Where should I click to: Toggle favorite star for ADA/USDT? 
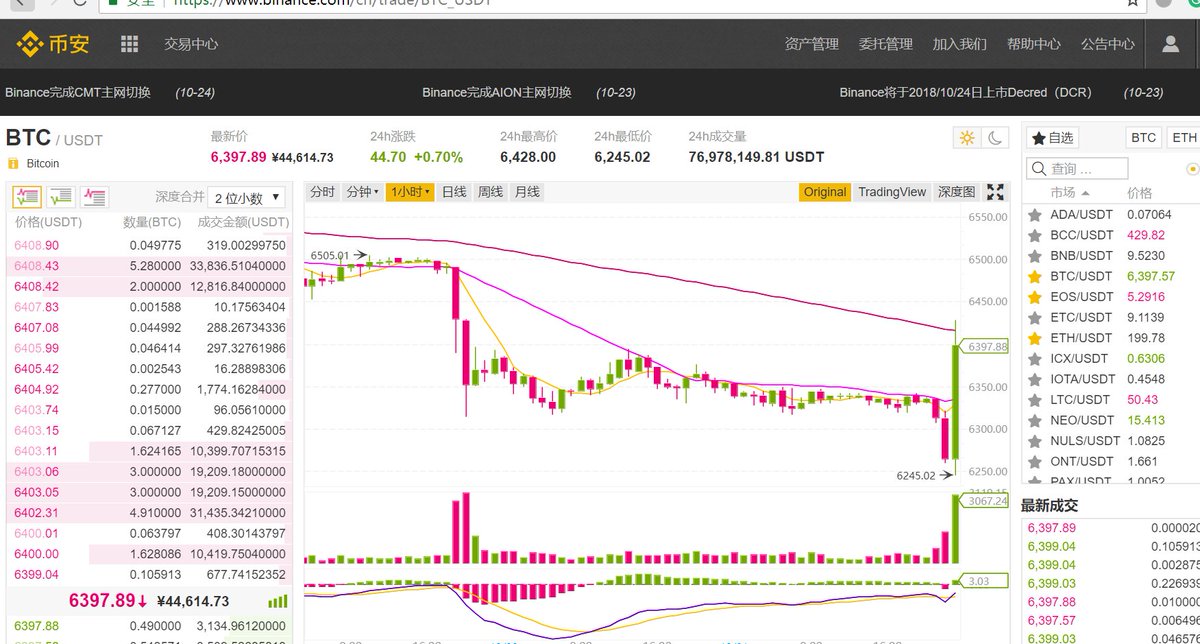tap(1034, 214)
